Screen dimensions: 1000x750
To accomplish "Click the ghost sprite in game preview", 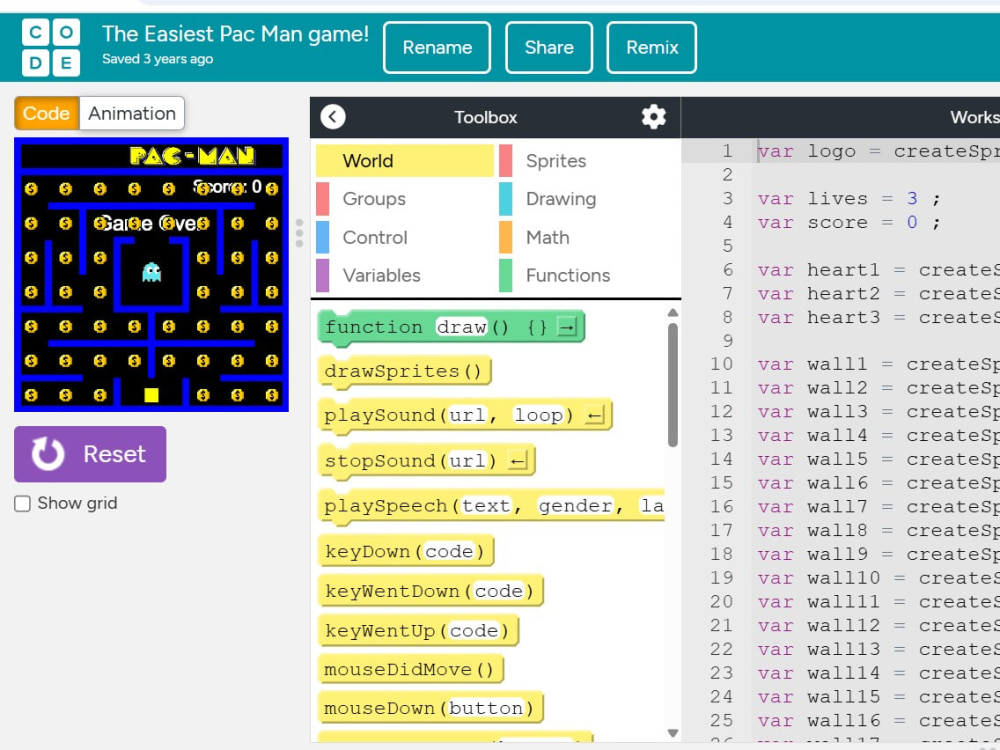I will coord(151,272).
